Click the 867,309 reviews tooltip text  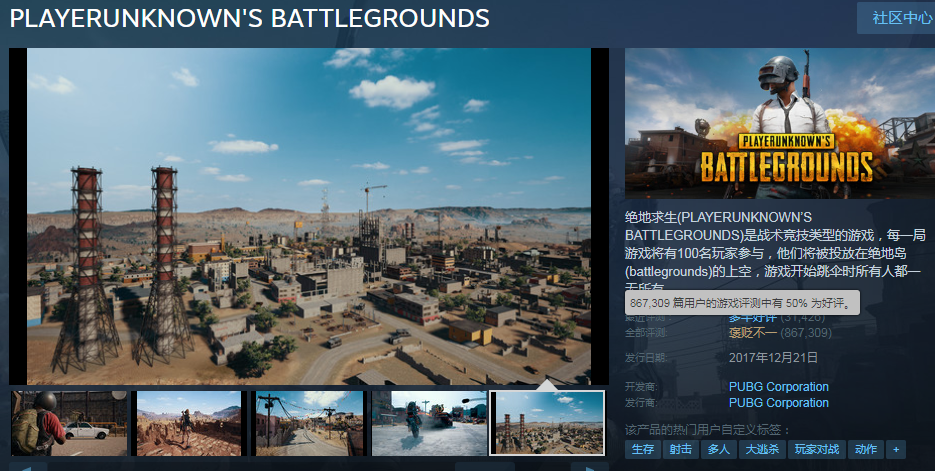[742, 303]
